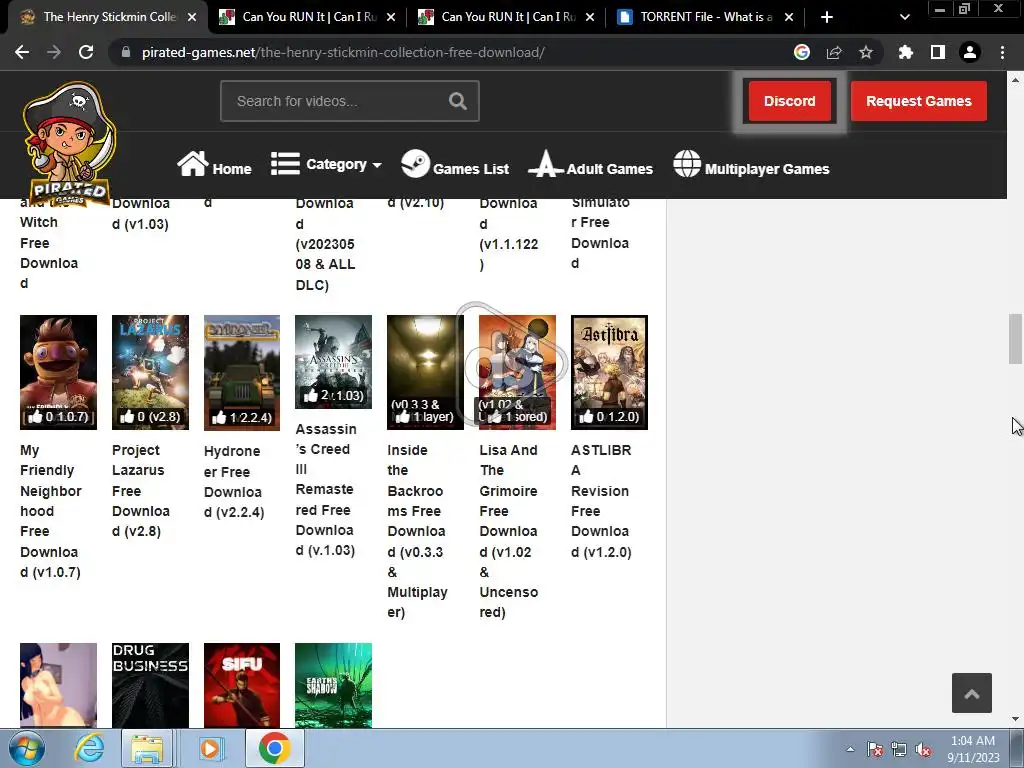Open Lisa And The Grimoire title link
The height and width of the screenshot is (768, 1024).
point(509,531)
